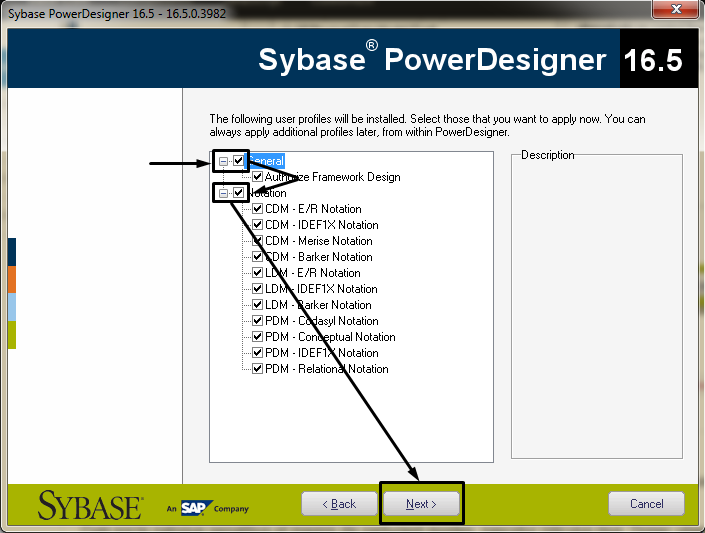Collapse the General tree node

(x=223, y=161)
